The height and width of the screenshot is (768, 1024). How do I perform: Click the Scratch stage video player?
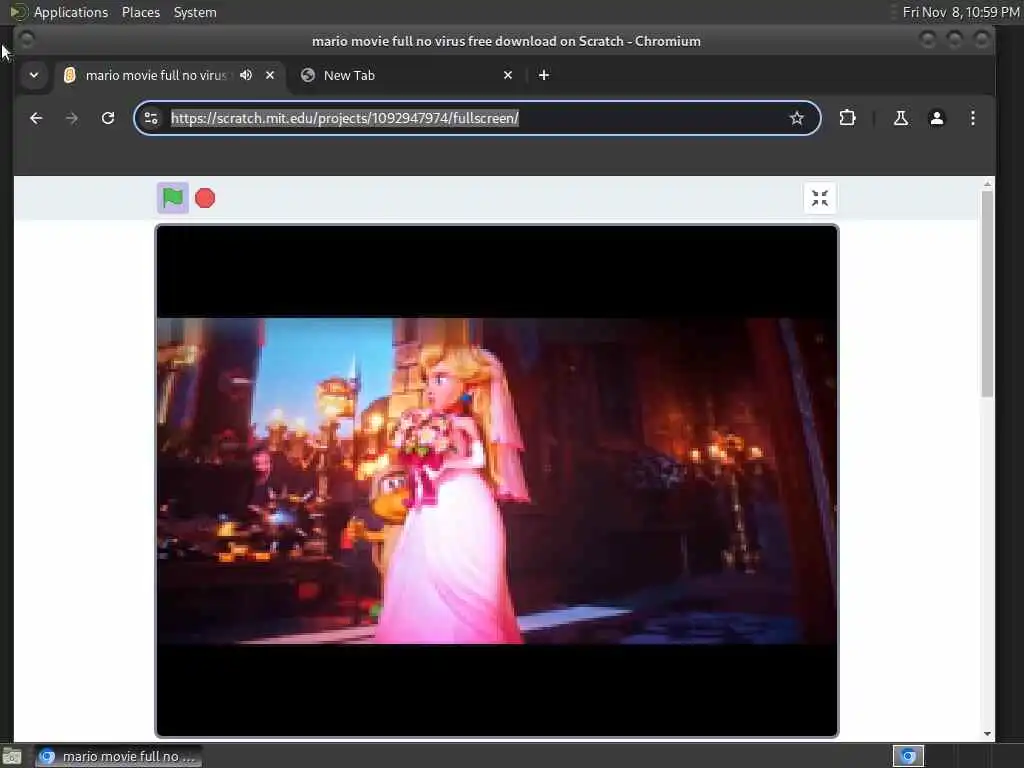[x=496, y=481]
